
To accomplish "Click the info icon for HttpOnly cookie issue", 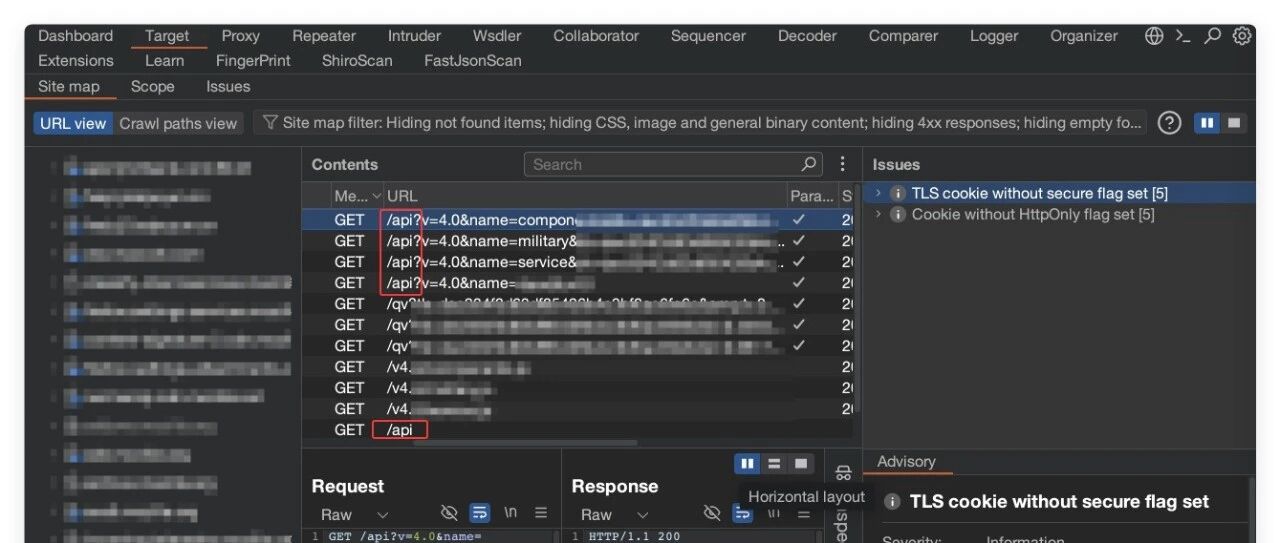I will tap(898, 214).
